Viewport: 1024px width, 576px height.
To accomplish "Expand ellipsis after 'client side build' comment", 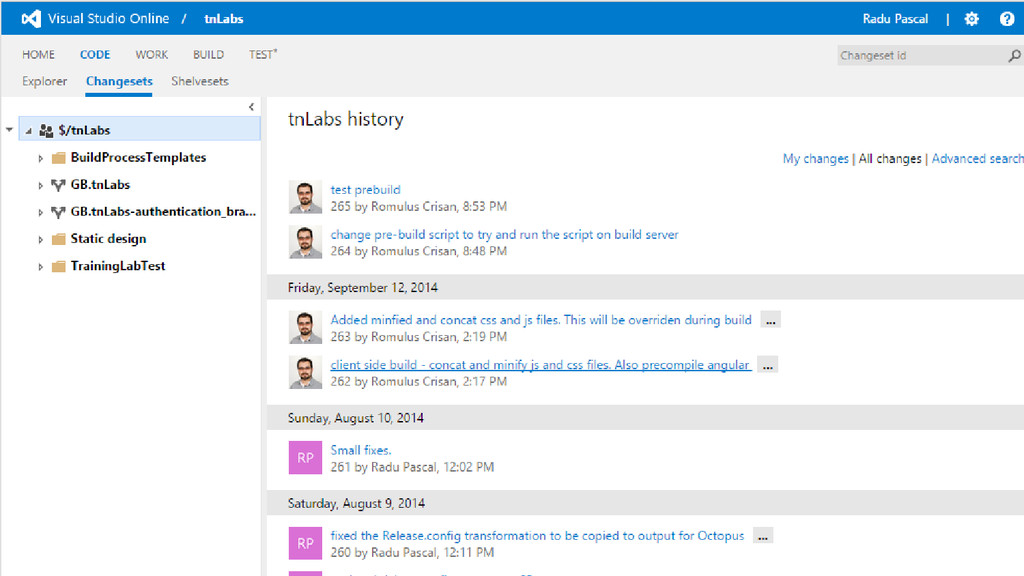I will click(768, 365).
